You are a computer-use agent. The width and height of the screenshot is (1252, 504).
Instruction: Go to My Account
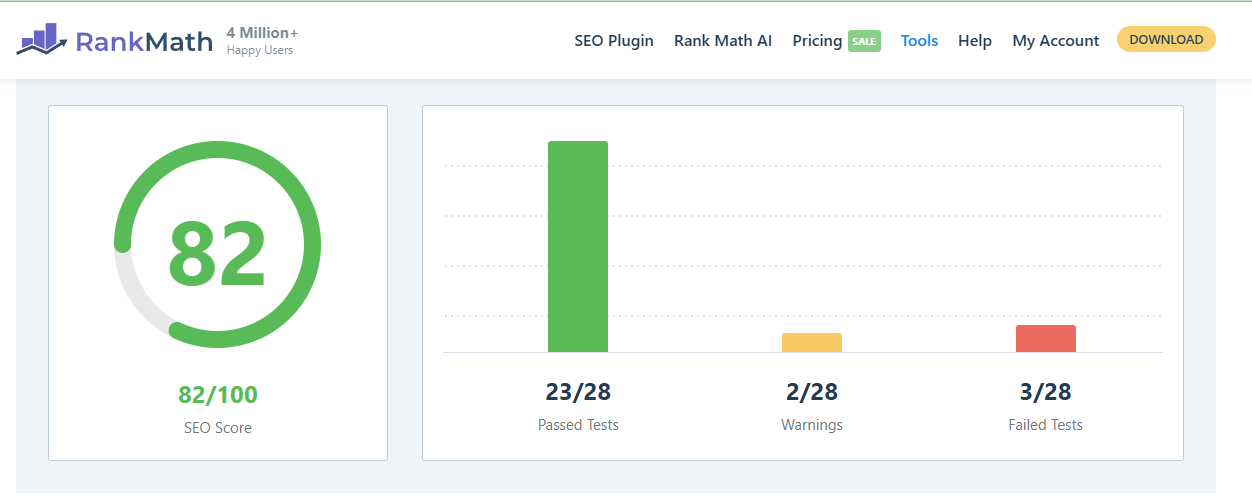[x=1056, y=41]
